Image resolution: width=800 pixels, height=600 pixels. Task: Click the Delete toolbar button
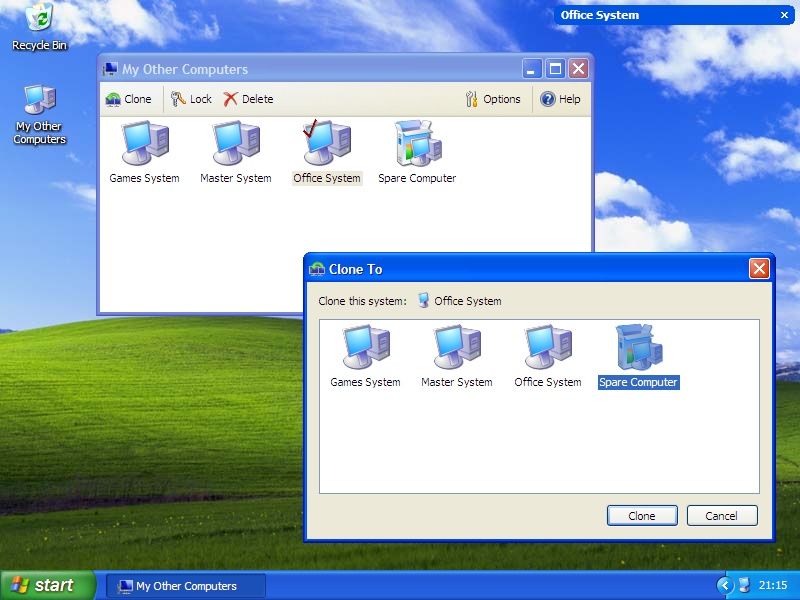click(x=248, y=99)
